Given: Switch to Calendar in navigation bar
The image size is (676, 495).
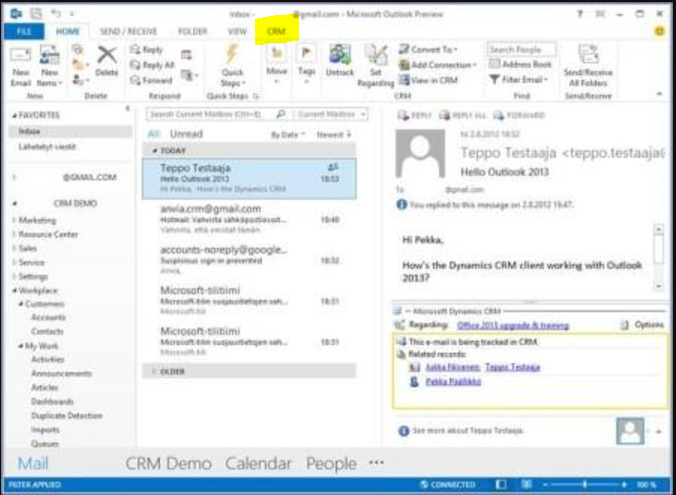Looking at the screenshot, I should point(258,464).
